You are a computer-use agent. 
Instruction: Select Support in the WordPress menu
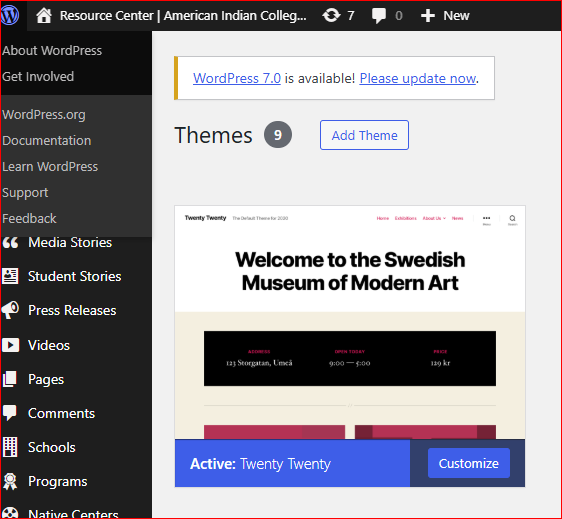point(25,193)
